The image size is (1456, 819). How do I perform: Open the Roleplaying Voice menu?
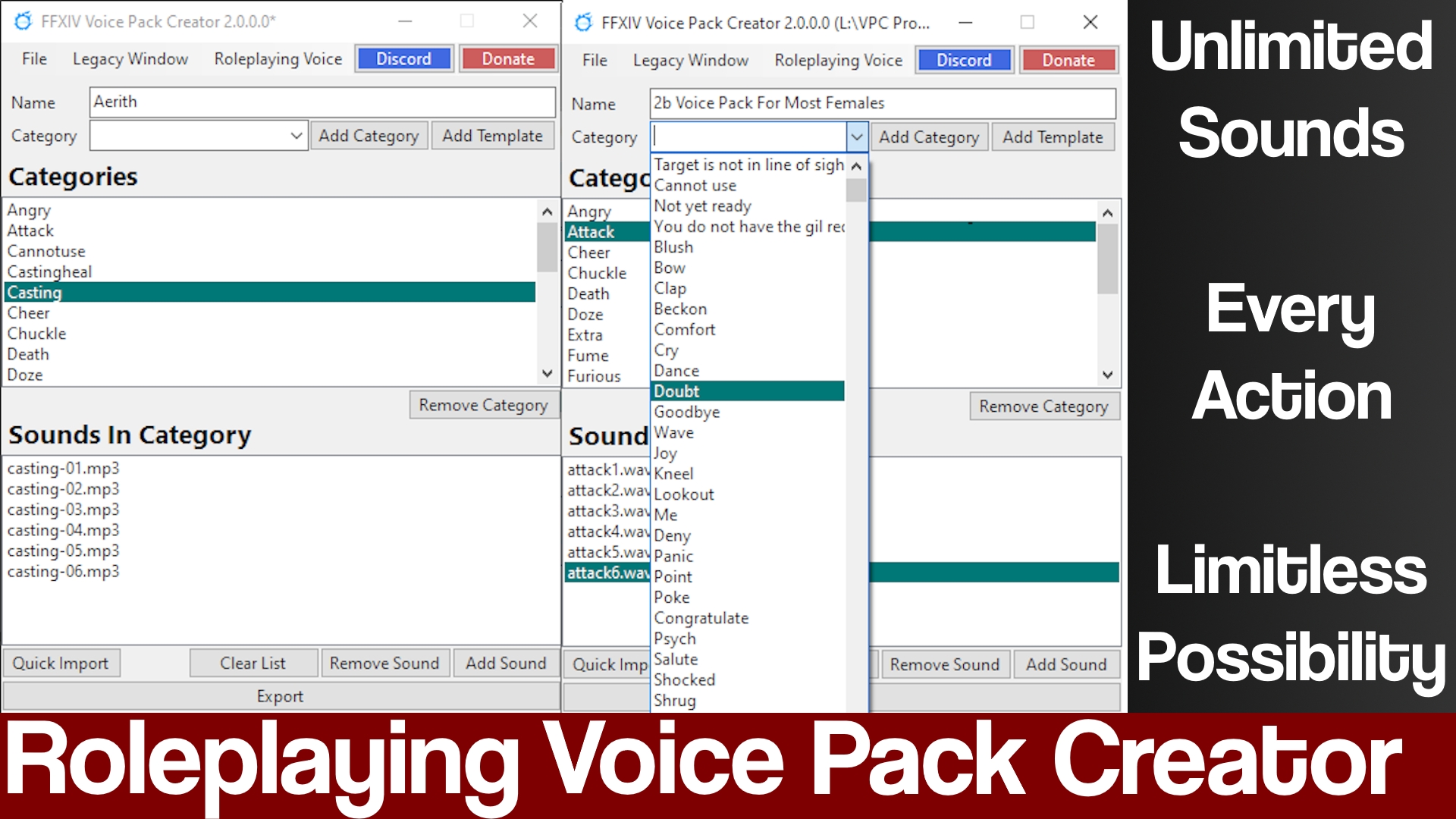(x=277, y=58)
